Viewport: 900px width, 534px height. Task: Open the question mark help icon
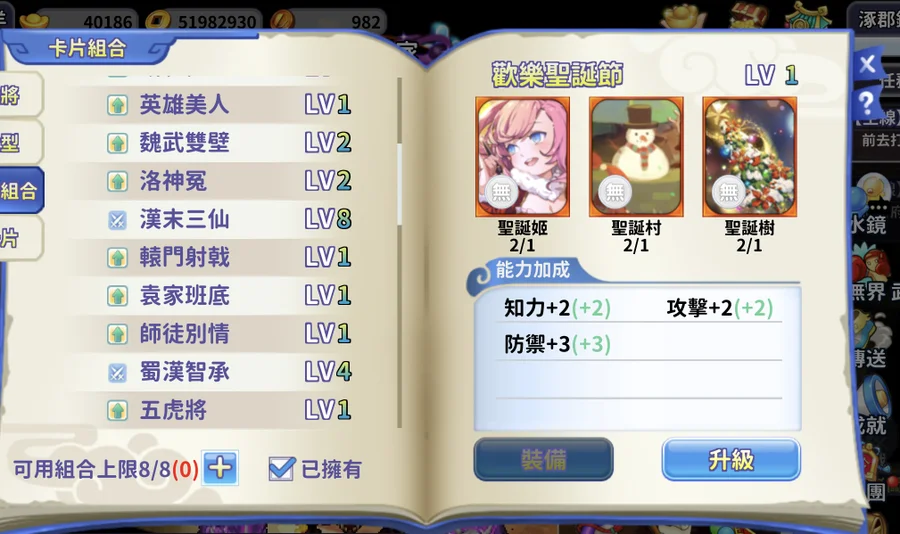coord(866,103)
